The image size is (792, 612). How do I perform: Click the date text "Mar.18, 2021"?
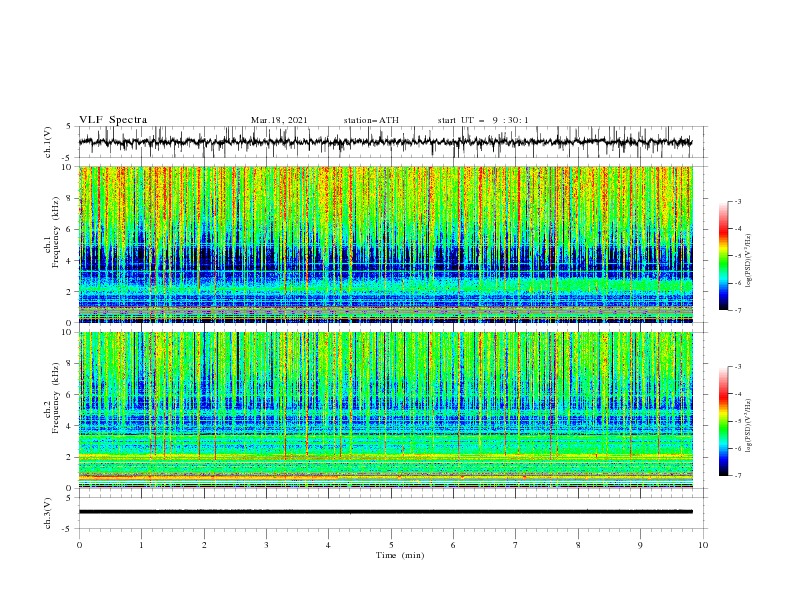(x=279, y=120)
